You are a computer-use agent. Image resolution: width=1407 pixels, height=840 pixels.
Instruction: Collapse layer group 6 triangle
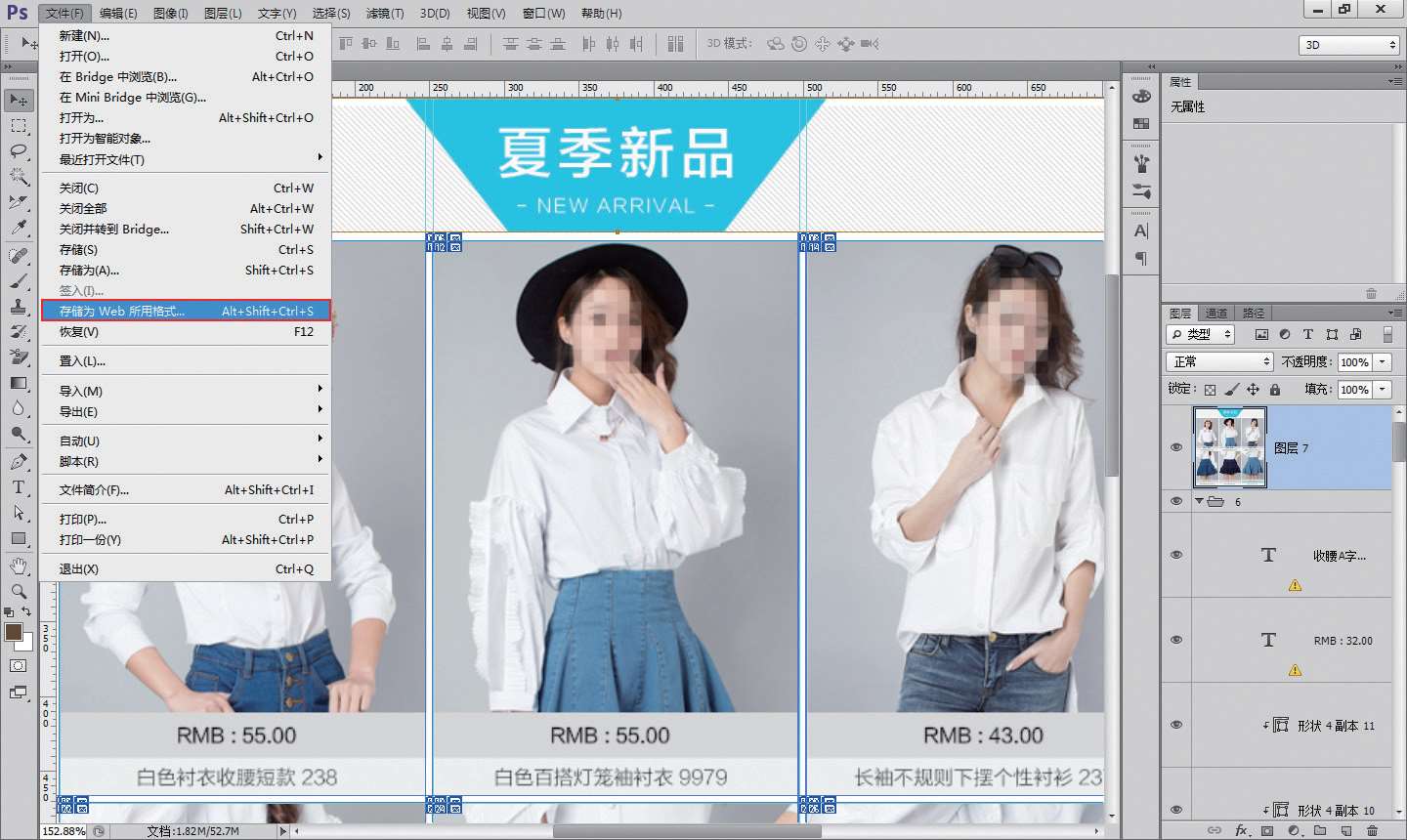(1199, 501)
